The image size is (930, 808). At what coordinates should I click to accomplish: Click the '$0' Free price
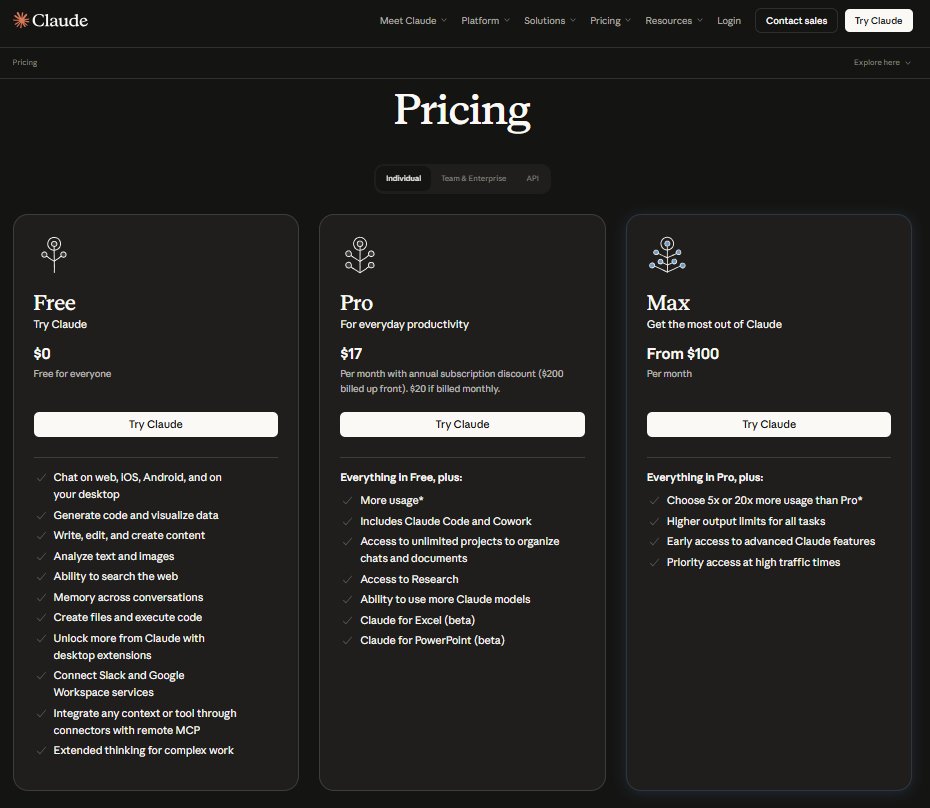(x=42, y=354)
